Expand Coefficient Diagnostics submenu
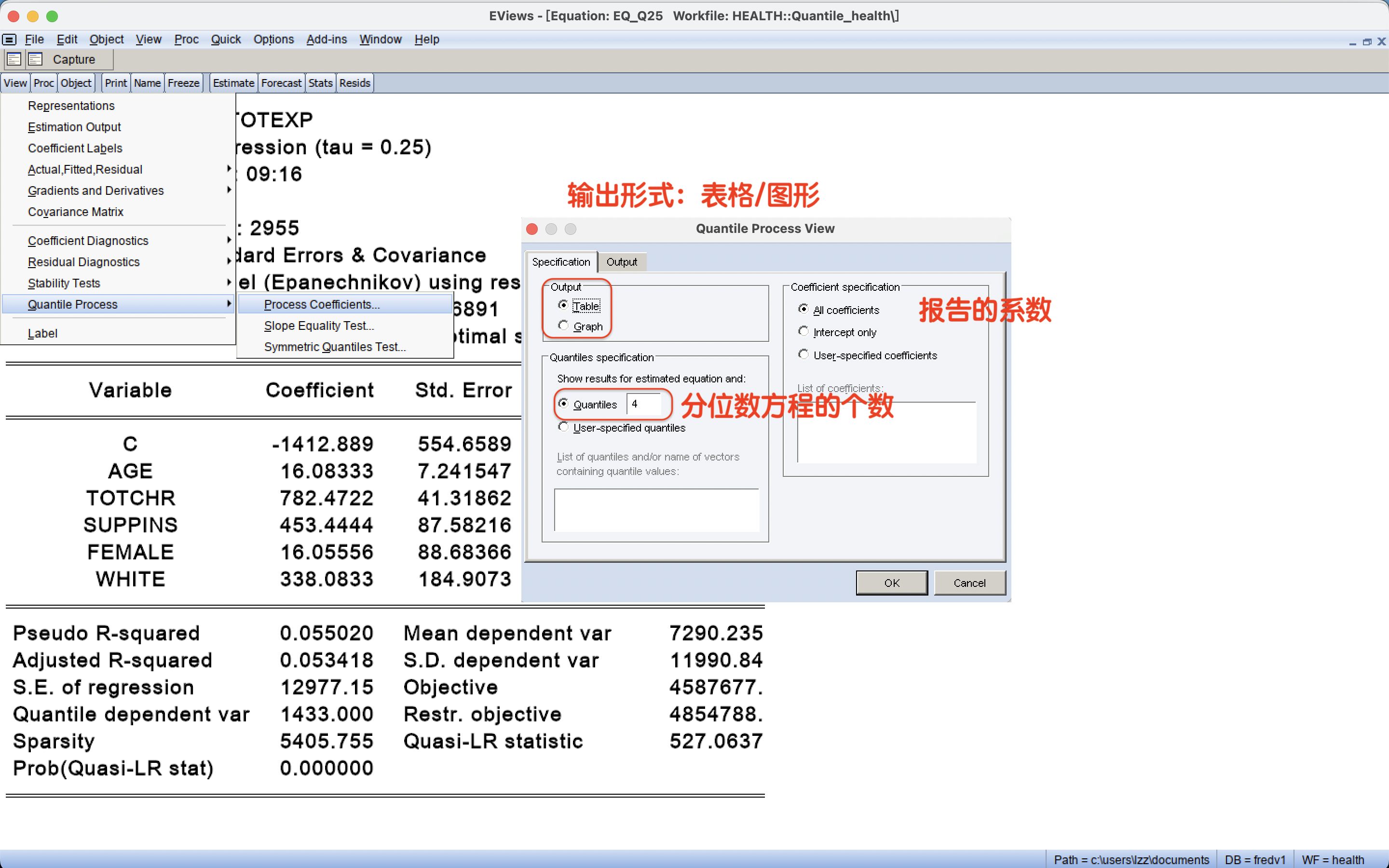The height and width of the screenshot is (868, 1389). tap(88, 241)
